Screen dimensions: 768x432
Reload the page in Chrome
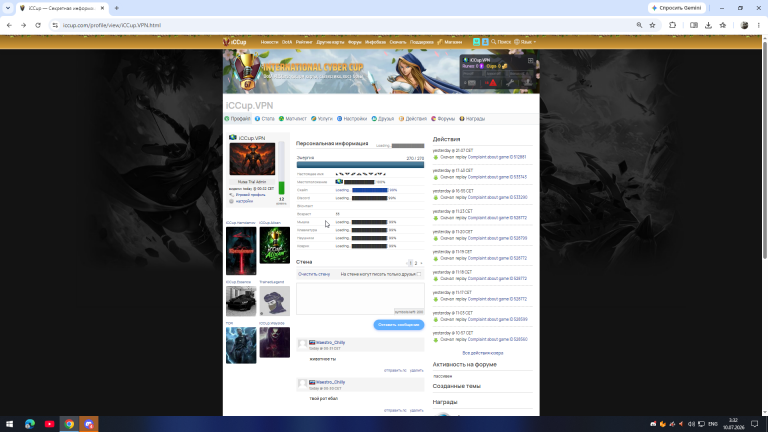[x=38, y=25]
